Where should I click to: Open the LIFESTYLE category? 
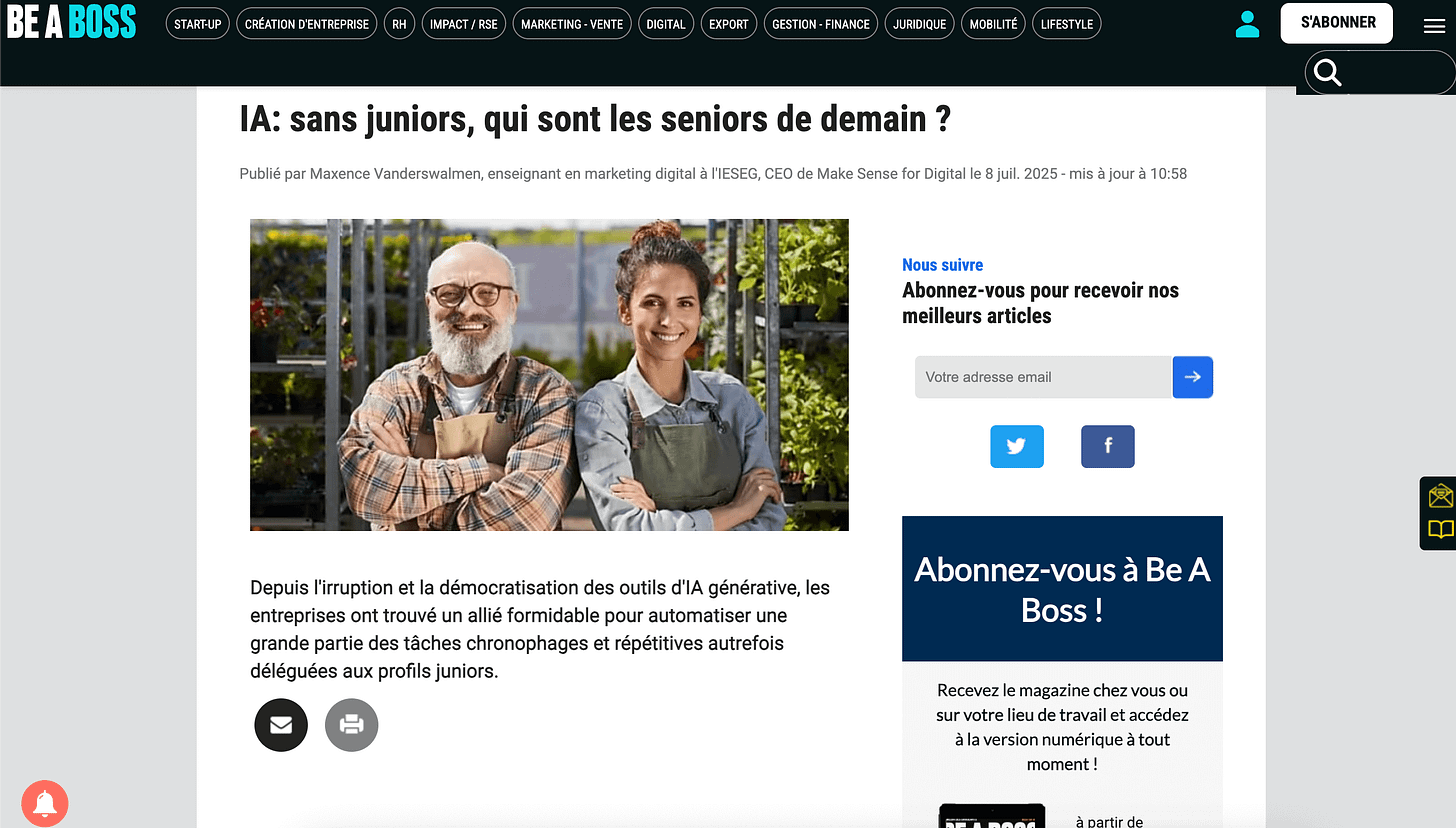(1066, 24)
